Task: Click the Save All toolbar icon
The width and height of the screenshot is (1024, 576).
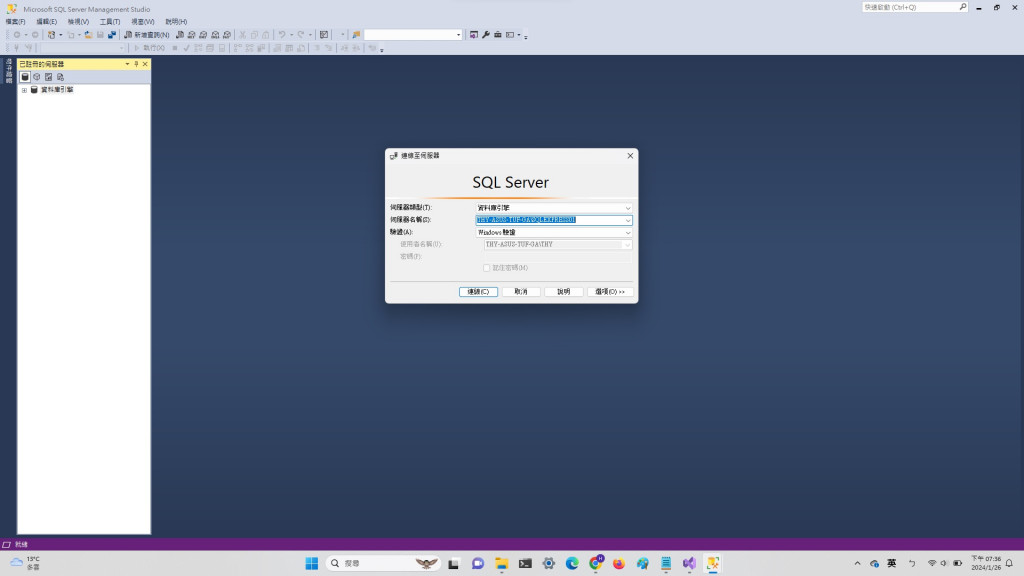Action: tap(112, 35)
